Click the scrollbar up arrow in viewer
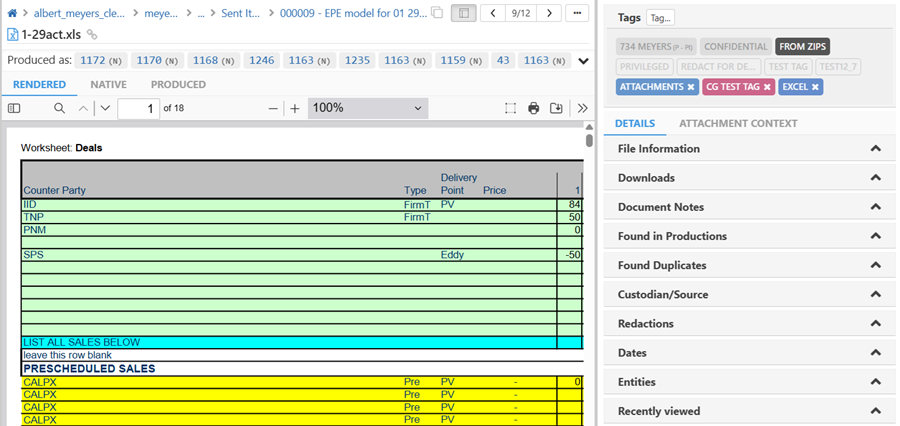The height and width of the screenshot is (426, 900). pos(589,127)
